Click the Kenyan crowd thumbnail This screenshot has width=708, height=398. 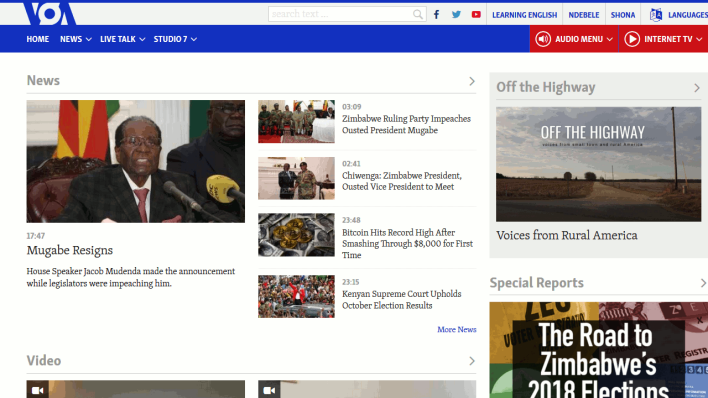(296, 296)
